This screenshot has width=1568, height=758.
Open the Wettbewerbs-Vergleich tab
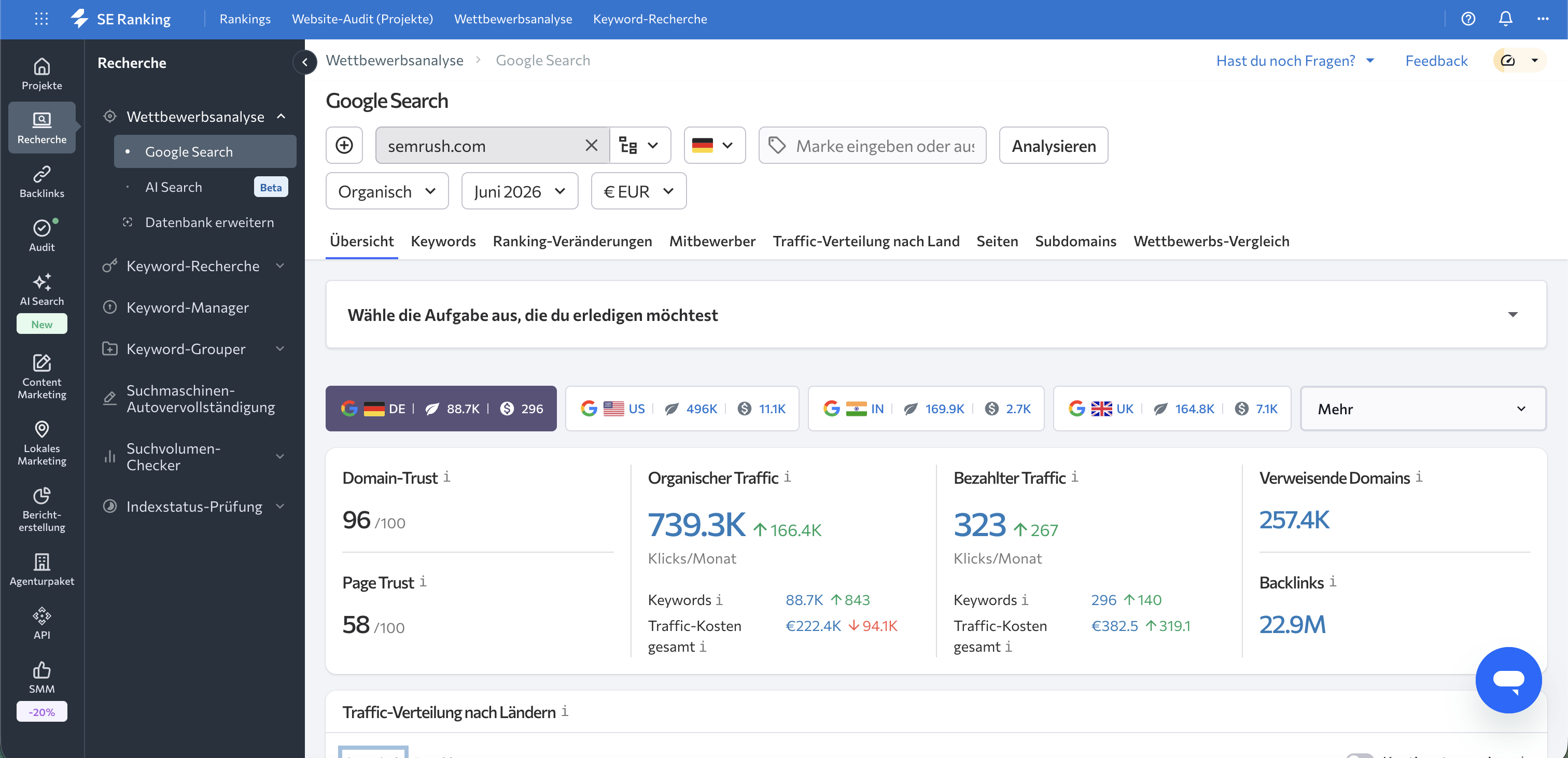[x=1211, y=241]
